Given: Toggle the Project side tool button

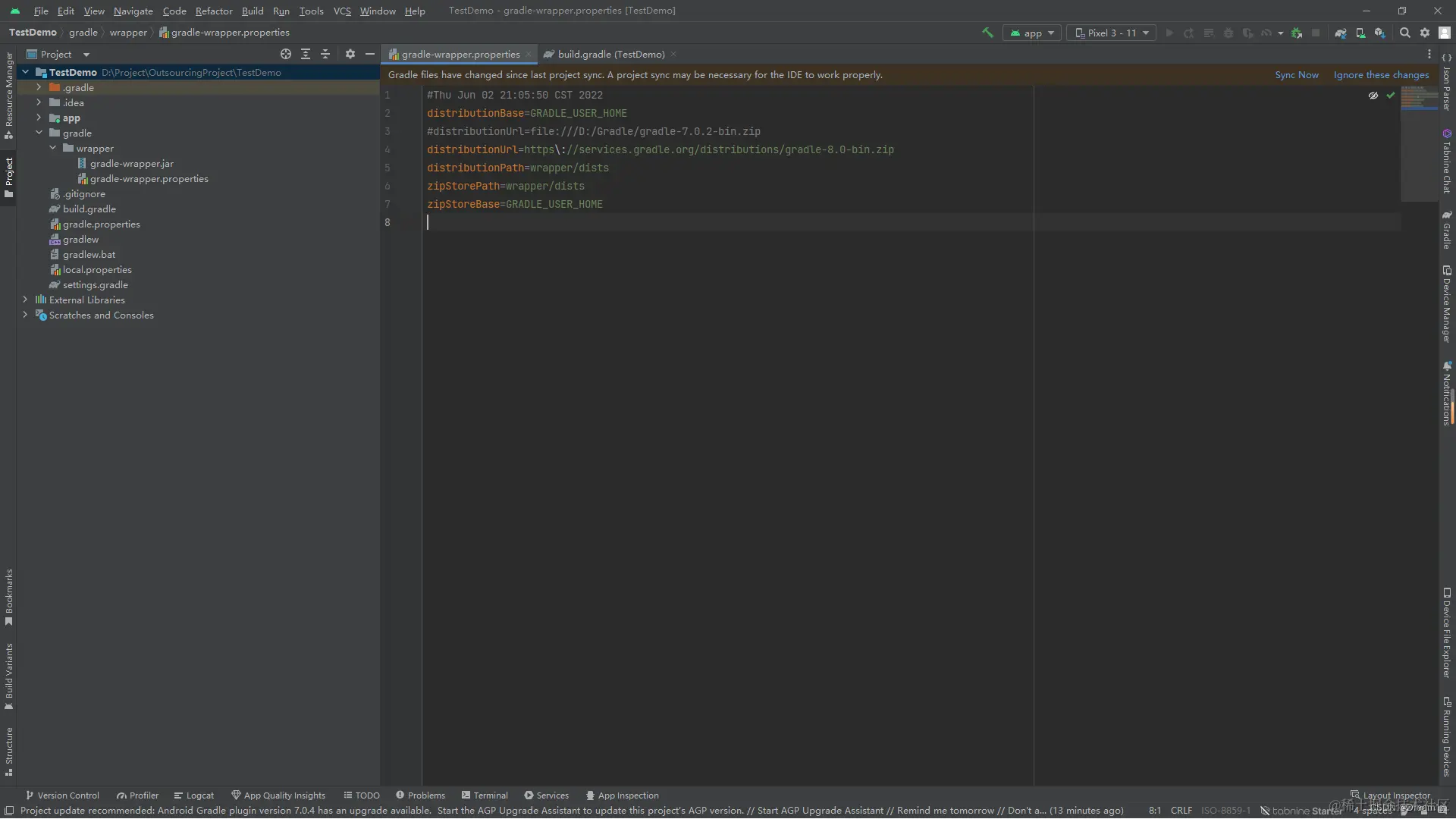Looking at the screenshot, I should tap(9, 177).
